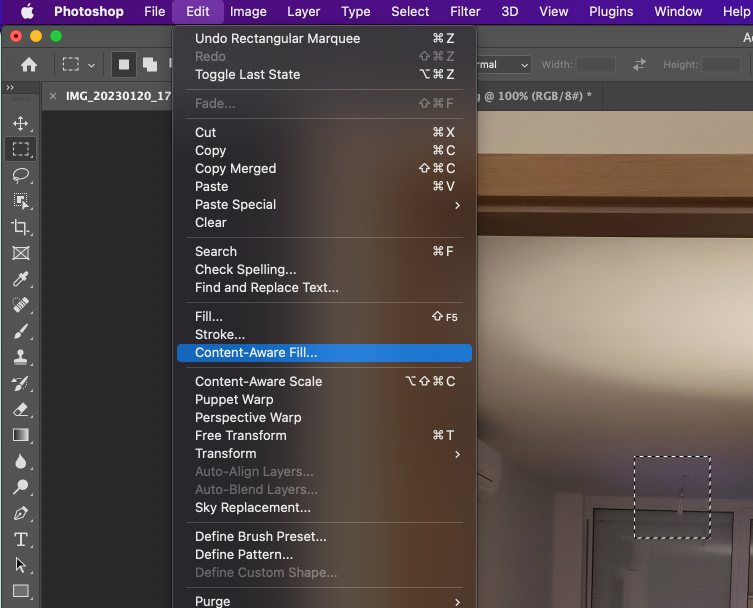Click the Height input field
The height and width of the screenshot is (608, 753).
pos(721,64)
